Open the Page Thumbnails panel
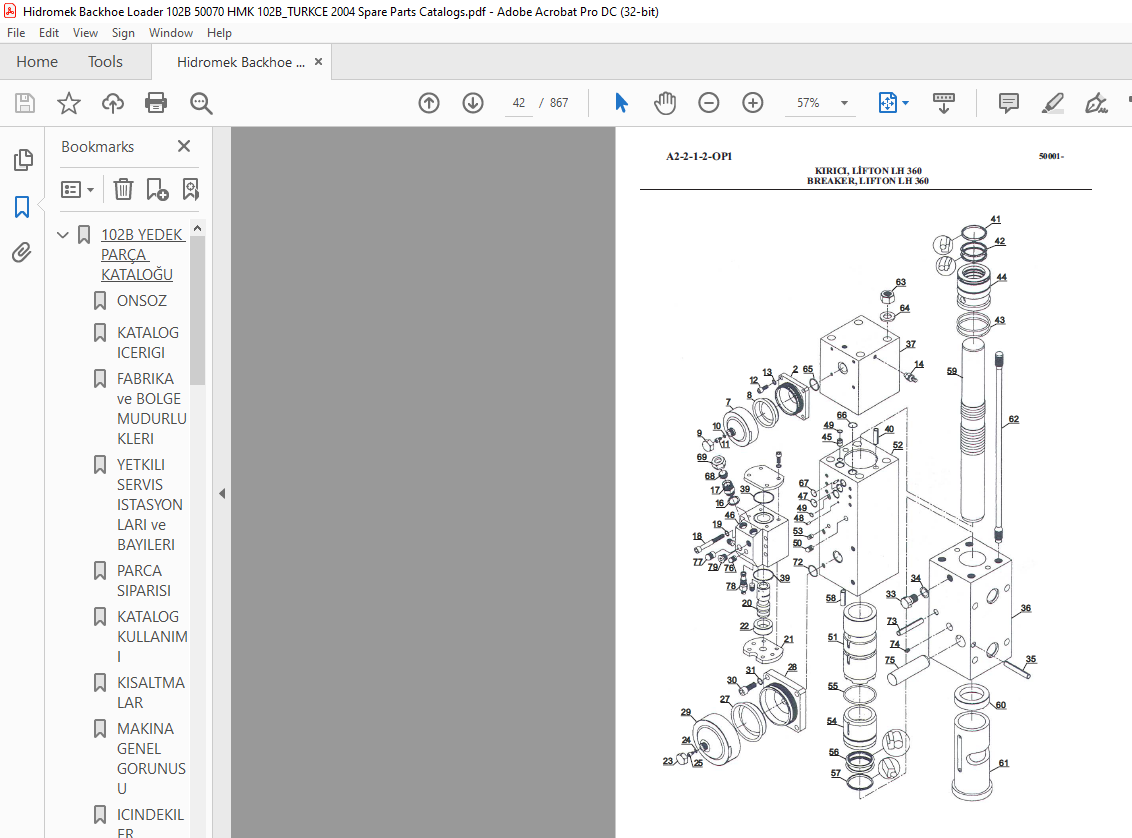 (x=22, y=160)
